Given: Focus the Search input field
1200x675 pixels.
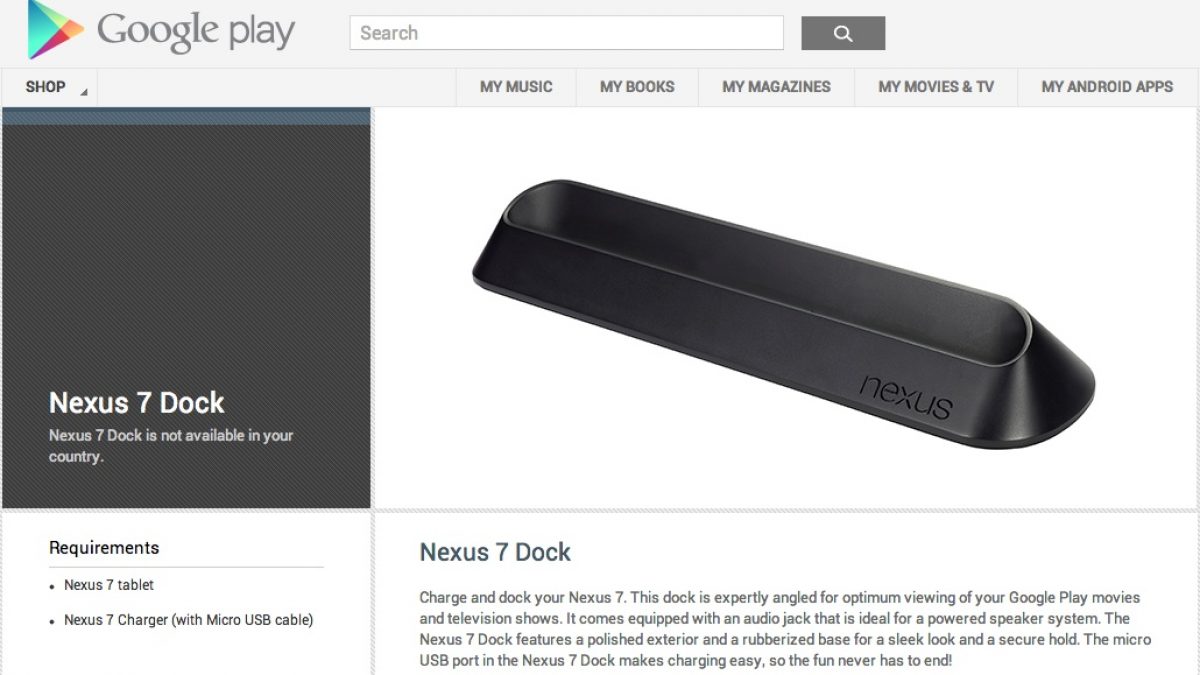Looking at the screenshot, I should [566, 33].
